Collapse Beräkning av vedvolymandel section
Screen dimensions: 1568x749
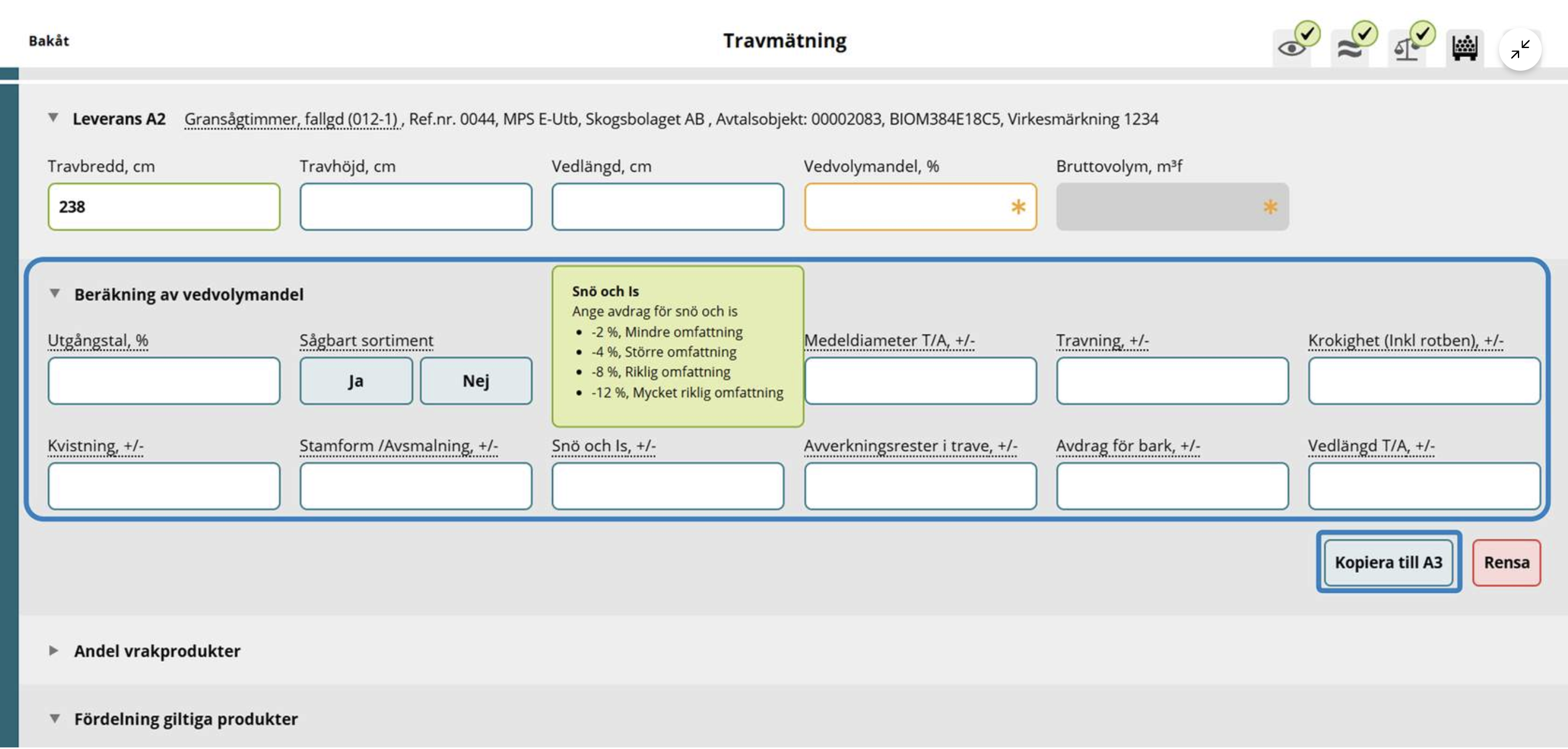click(x=55, y=294)
